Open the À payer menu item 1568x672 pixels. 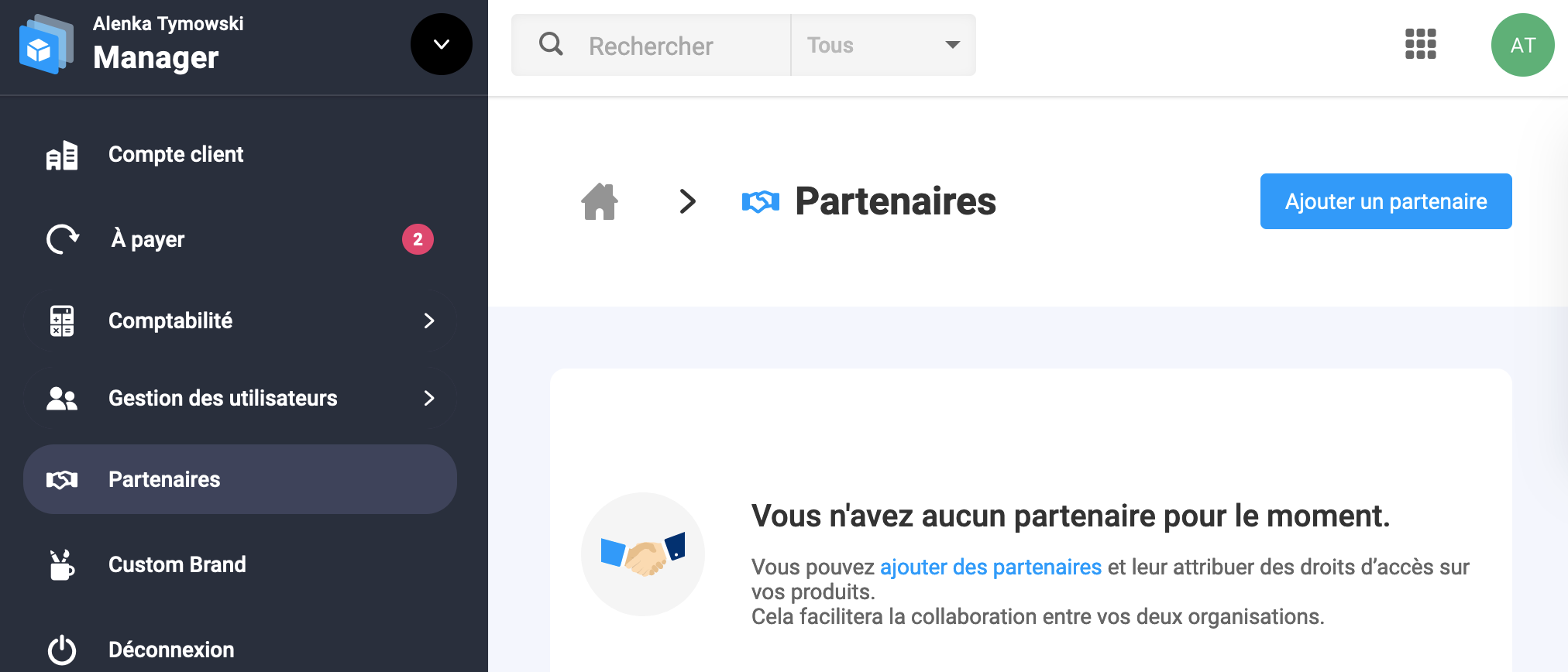[147, 239]
